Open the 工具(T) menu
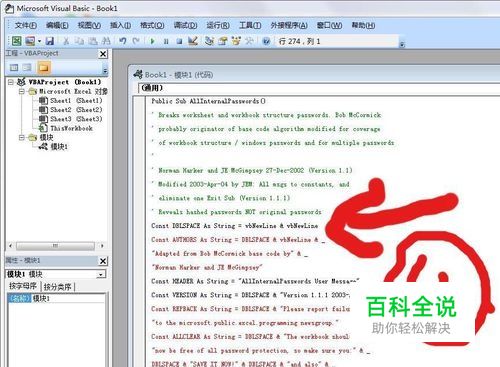 pyautogui.click(x=250, y=25)
